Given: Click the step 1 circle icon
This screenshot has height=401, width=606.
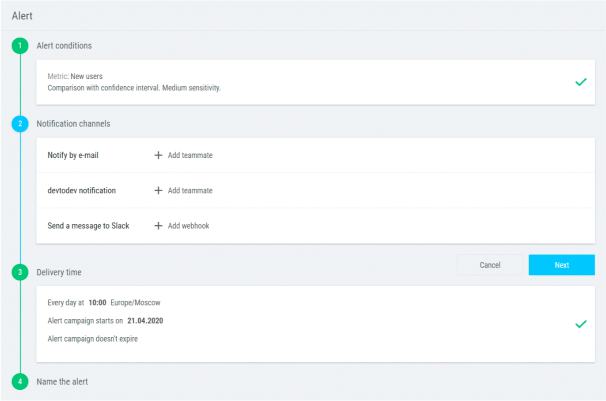Looking at the screenshot, I should (19, 46).
